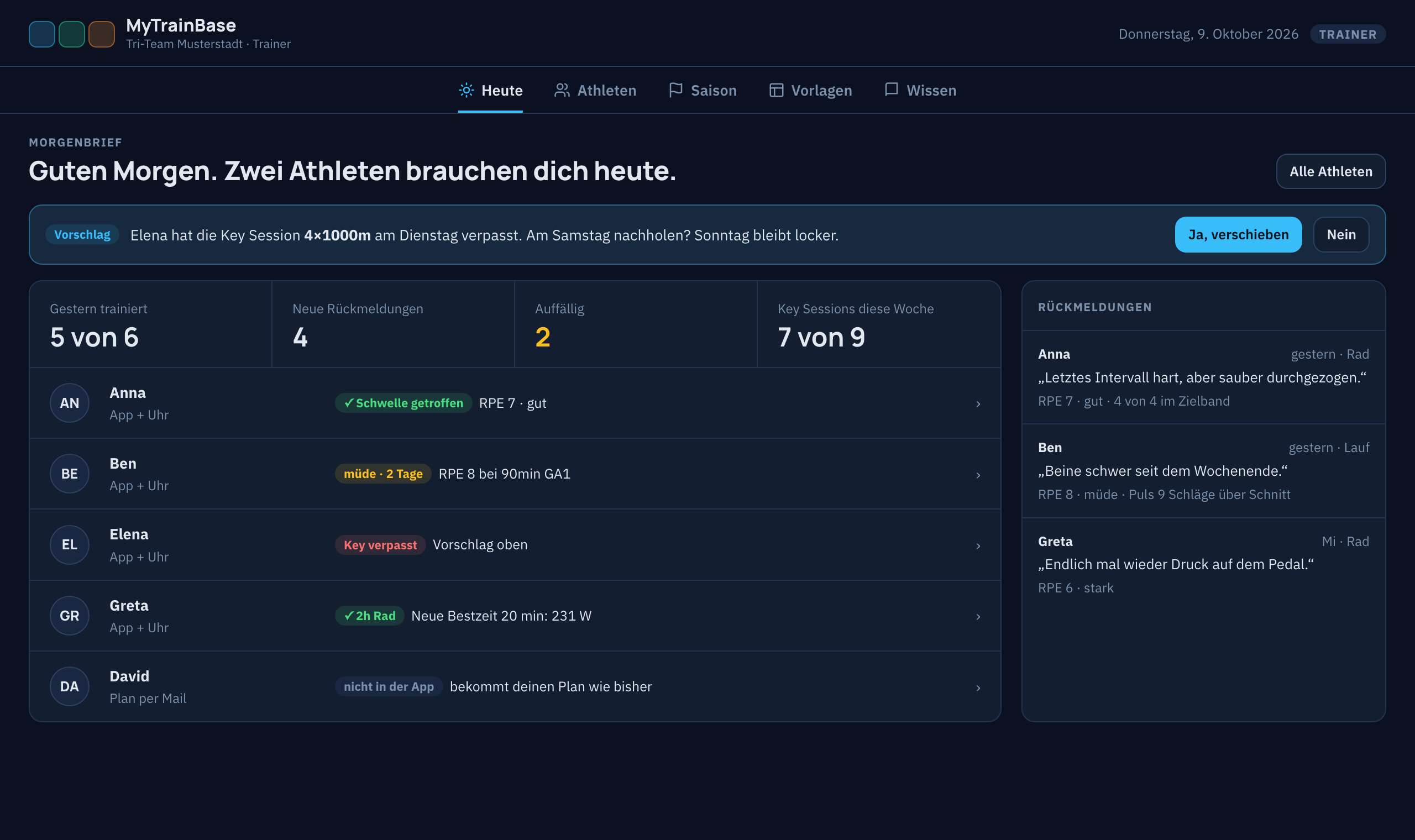The height and width of the screenshot is (840, 1415).
Task: Expand David's row chevron
Action: tap(978, 687)
